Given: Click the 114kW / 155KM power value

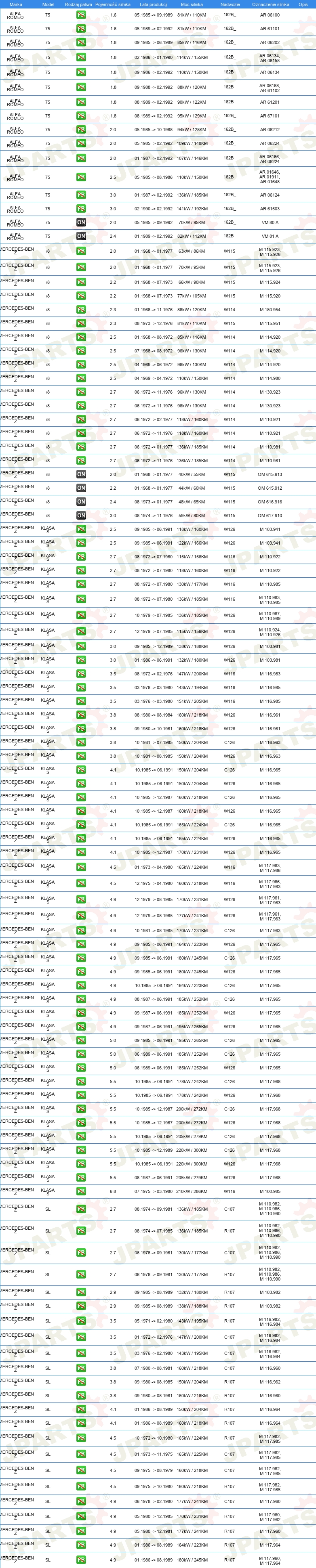Looking at the screenshot, I should click(x=192, y=58).
